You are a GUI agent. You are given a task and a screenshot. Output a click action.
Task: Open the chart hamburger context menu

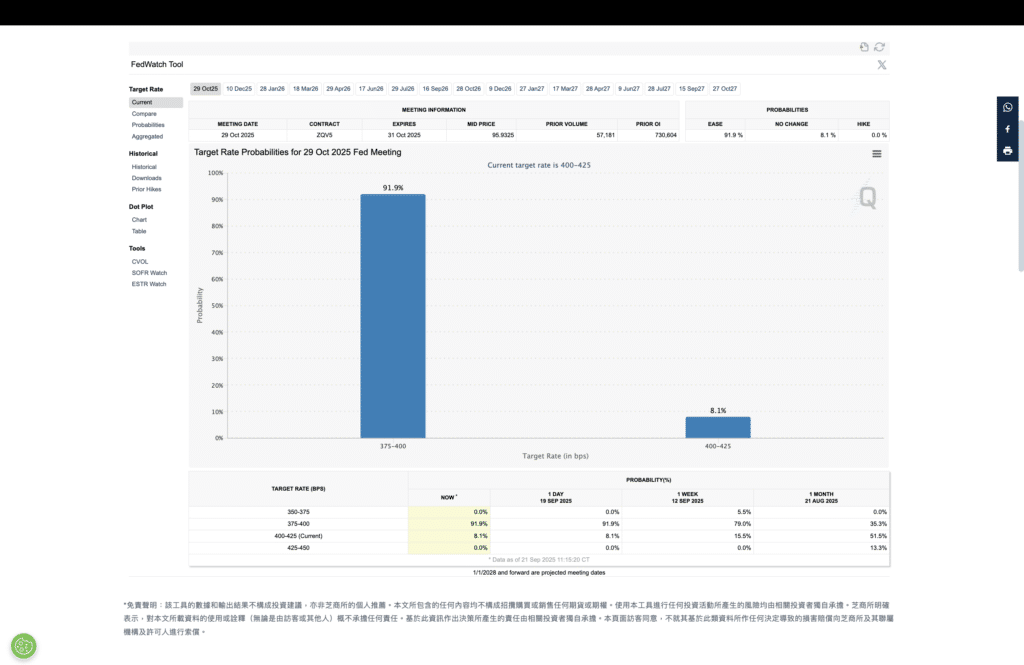876,154
